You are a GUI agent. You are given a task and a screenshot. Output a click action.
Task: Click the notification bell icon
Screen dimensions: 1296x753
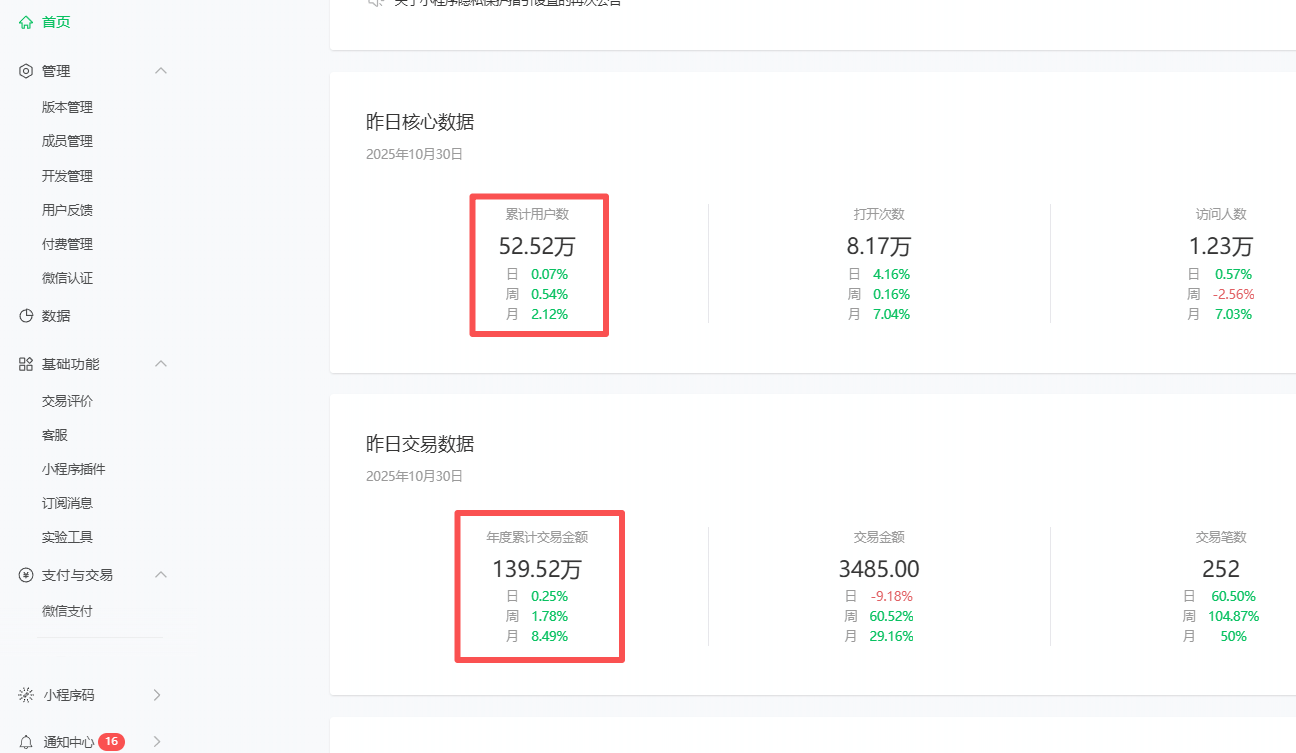pyautogui.click(x=26, y=742)
